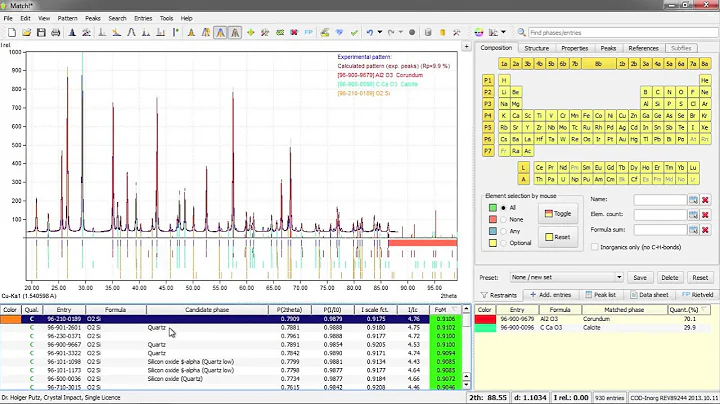The height and width of the screenshot is (404, 720).
Task: Click the green checkmark toolbar icon
Action: 354,33
